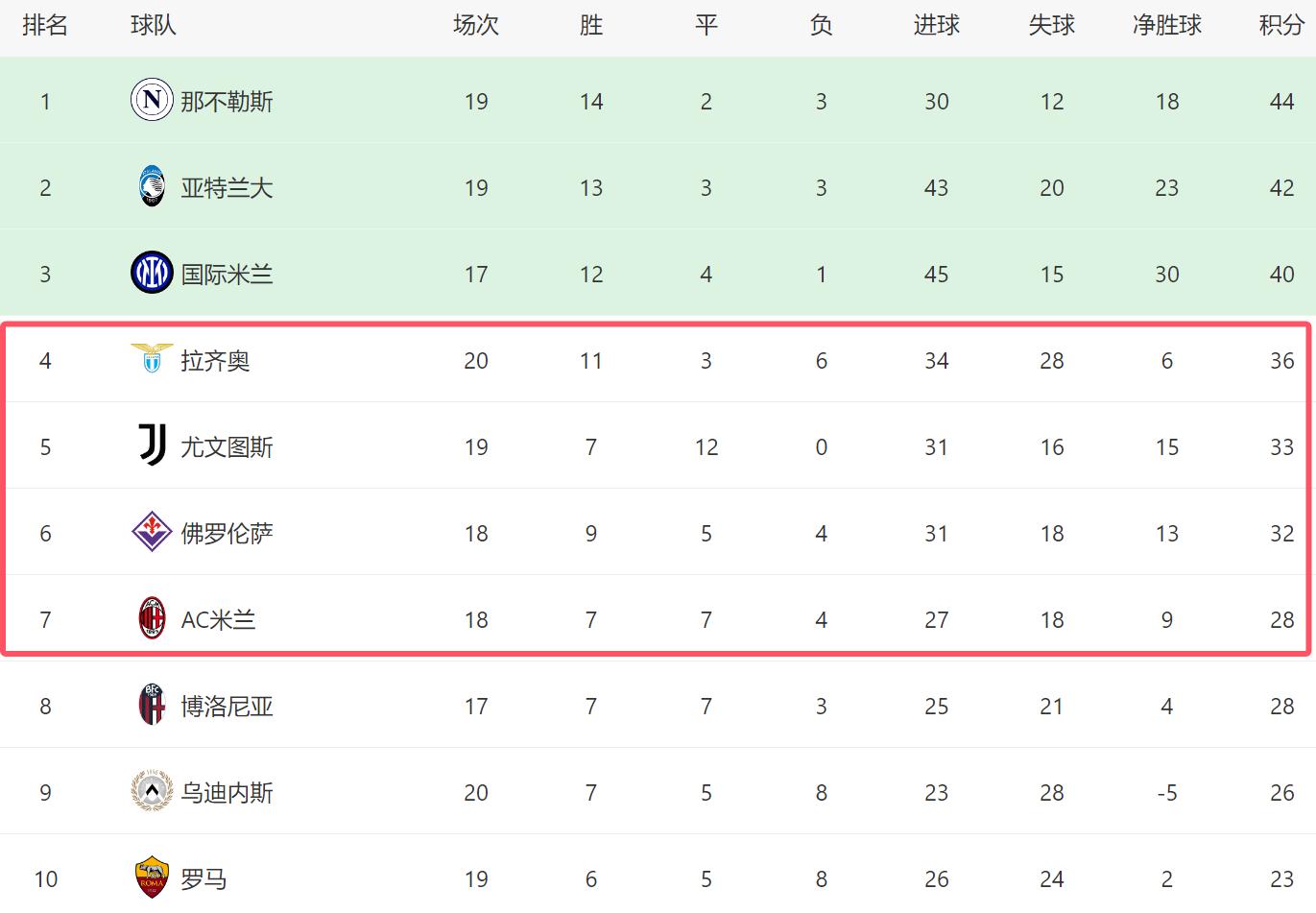This screenshot has width=1316, height=913.
Task: Click 拉齐奥's points value 36
Action: tap(1281, 361)
